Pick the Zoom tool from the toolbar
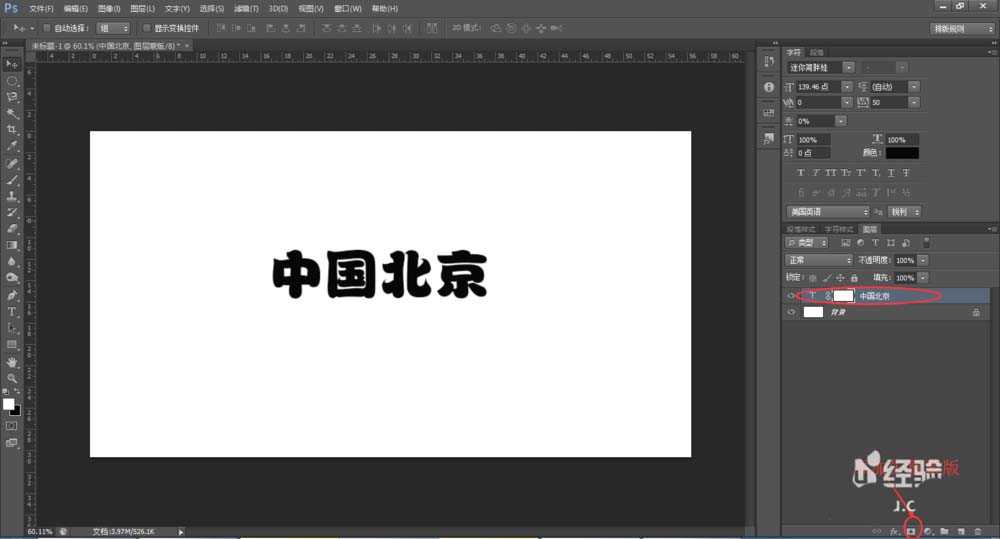 pos(12,378)
